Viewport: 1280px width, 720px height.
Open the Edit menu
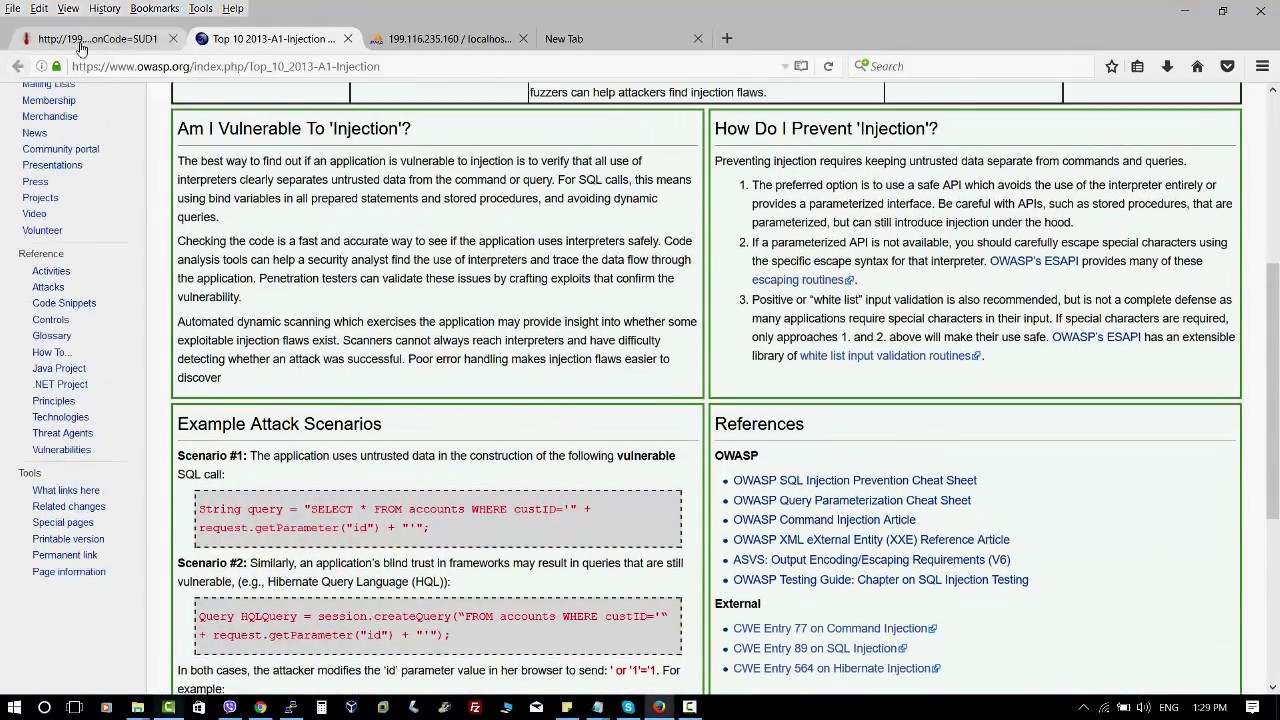[39, 8]
